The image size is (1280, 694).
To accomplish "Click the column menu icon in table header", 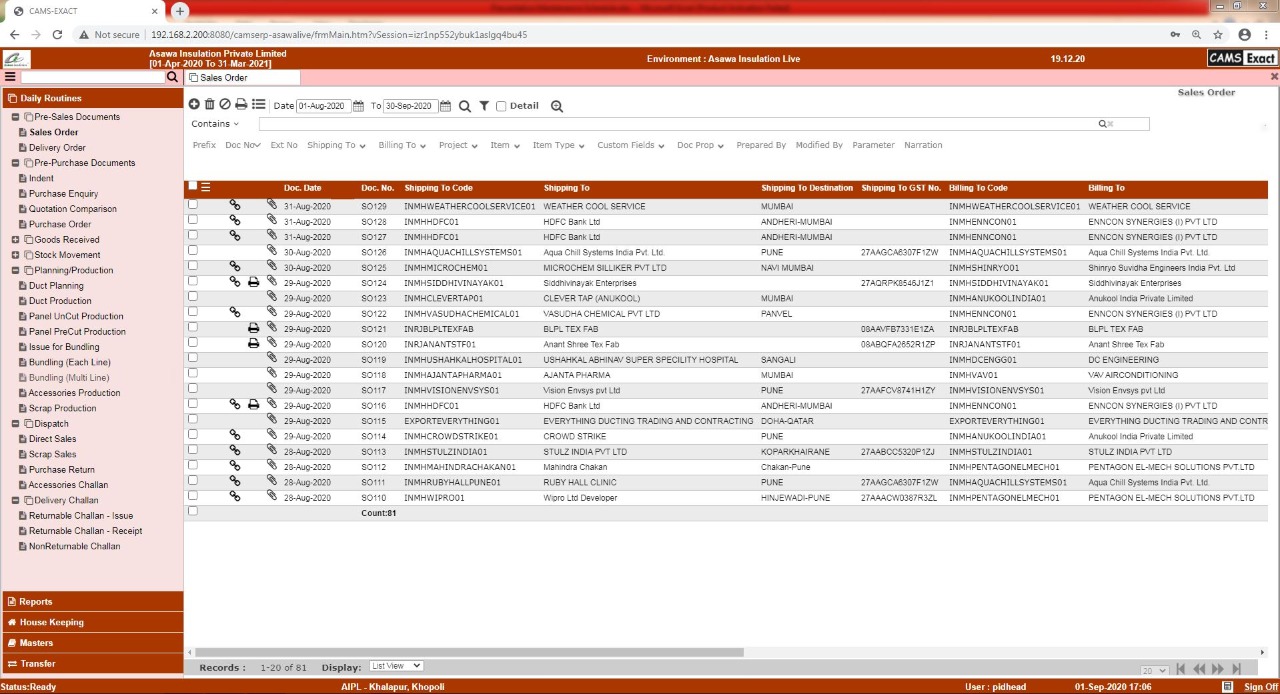I will click(206, 187).
